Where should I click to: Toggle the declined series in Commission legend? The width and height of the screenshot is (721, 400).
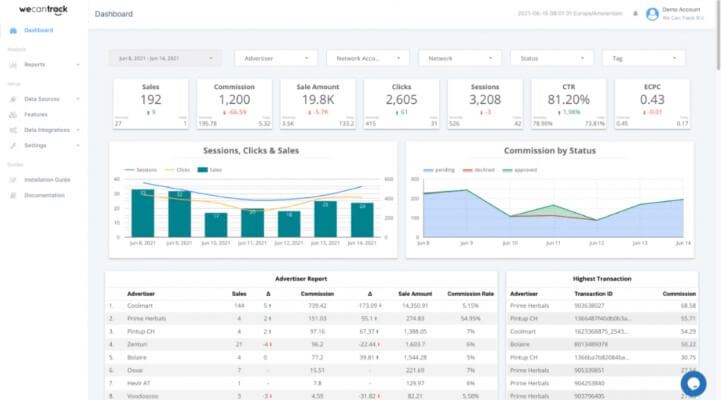(479, 170)
